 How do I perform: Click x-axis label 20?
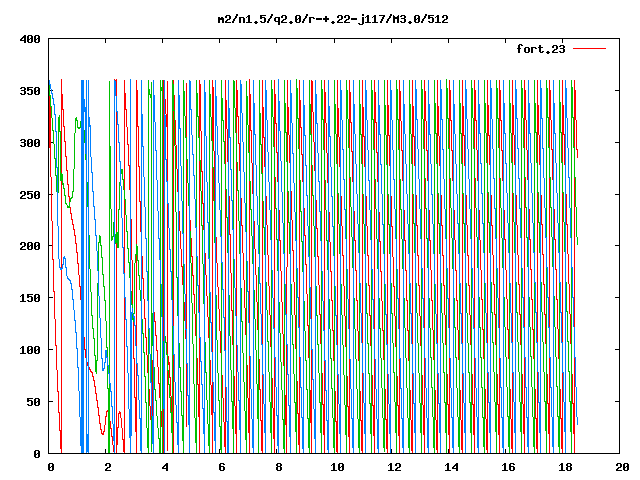pyautogui.click(x=622, y=467)
